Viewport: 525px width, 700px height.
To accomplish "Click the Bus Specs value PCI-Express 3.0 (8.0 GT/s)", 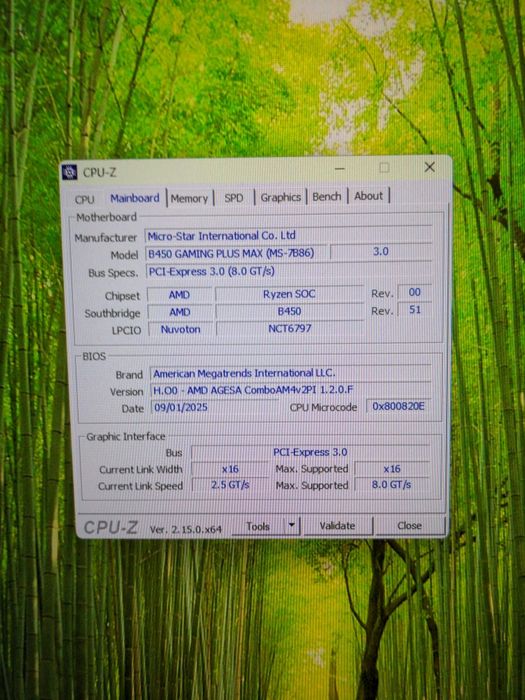I will coord(288,271).
